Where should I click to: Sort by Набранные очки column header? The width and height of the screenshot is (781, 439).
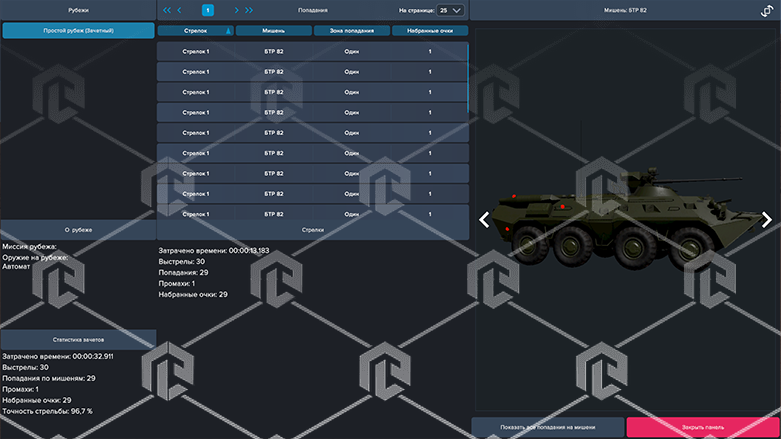pos(430,31)
